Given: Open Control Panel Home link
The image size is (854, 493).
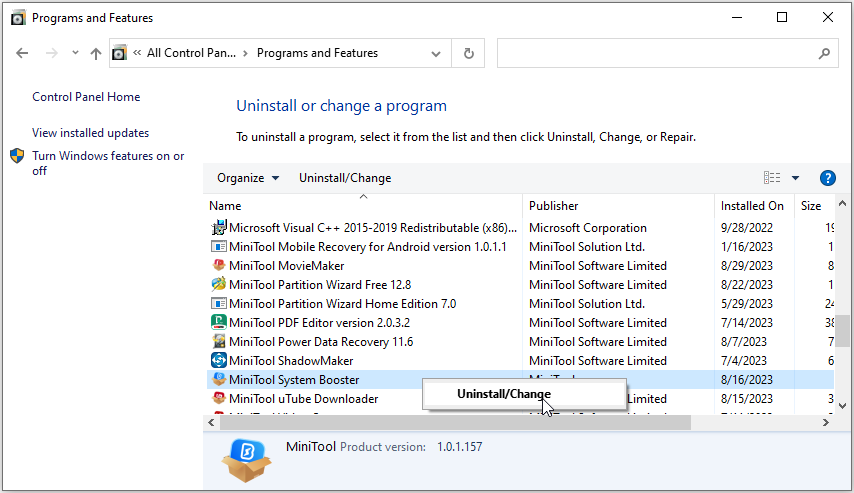Looking at the screenshot, I should (86, 97).
